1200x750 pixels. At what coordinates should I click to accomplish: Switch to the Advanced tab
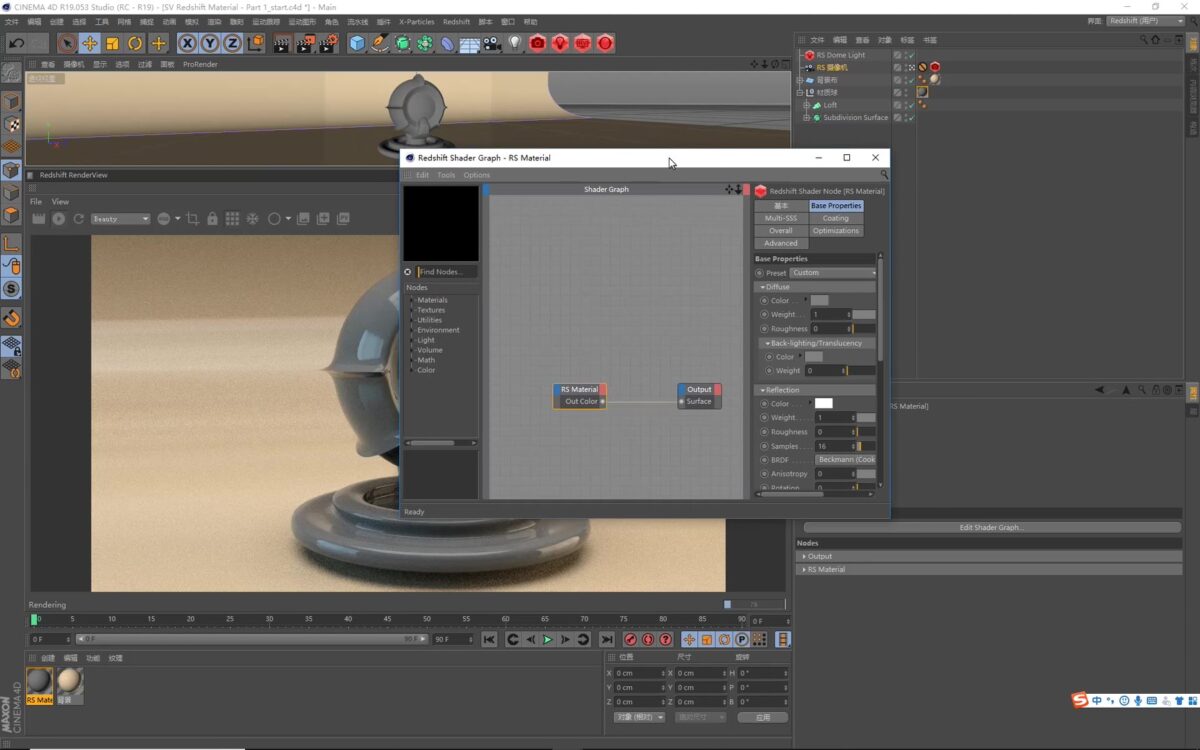(x=781, y=243)
